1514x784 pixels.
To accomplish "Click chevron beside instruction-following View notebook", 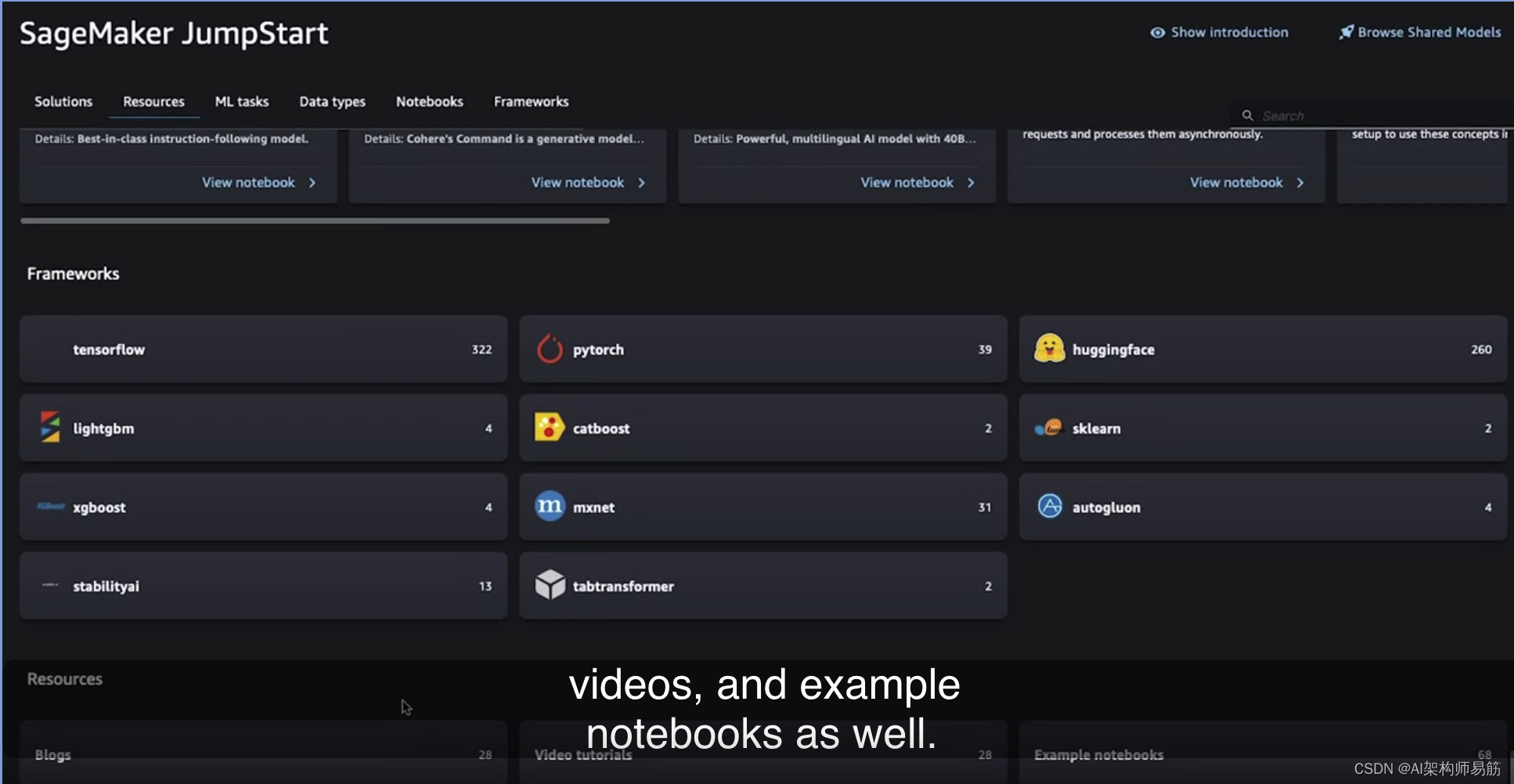I will tap(312, 182).
